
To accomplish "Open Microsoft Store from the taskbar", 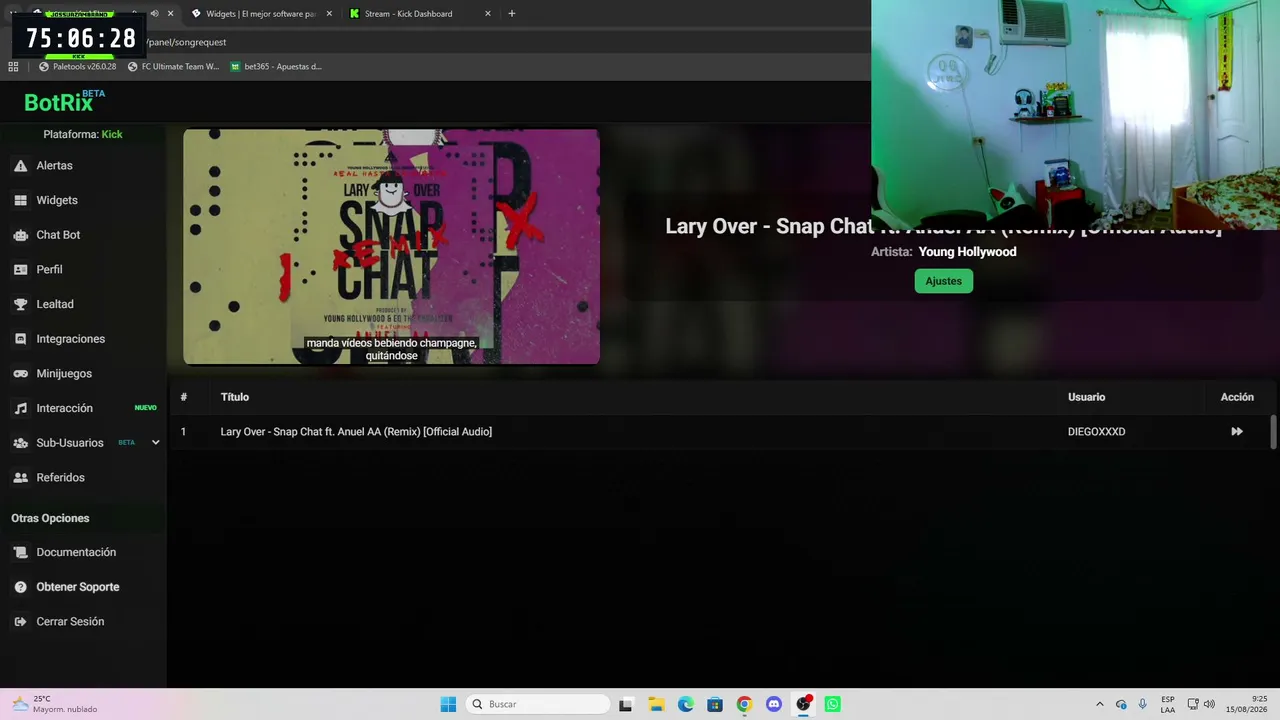I will click(715, 704).
